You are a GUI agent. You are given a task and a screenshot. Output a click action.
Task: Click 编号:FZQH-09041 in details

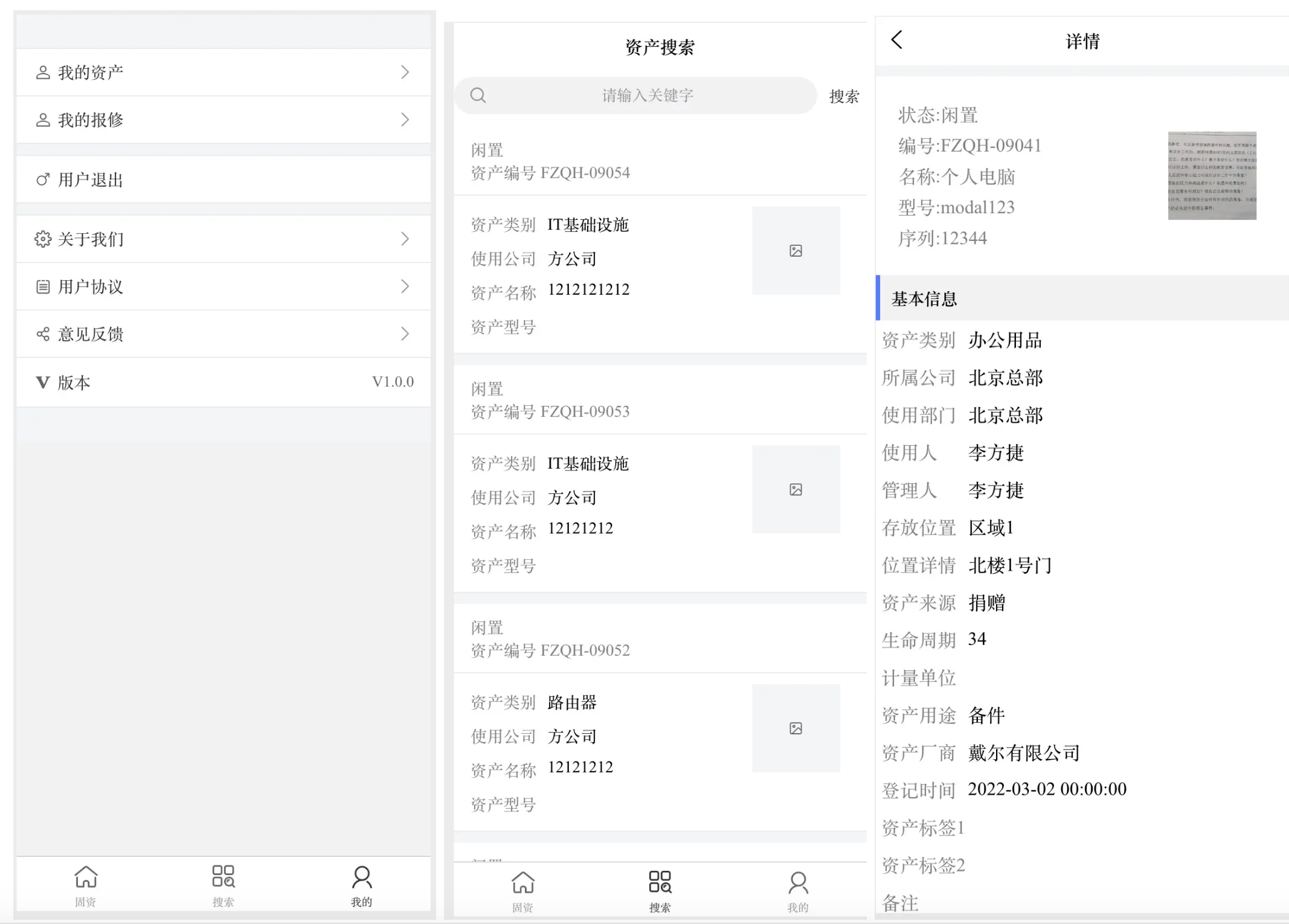(x=970, y=146)
